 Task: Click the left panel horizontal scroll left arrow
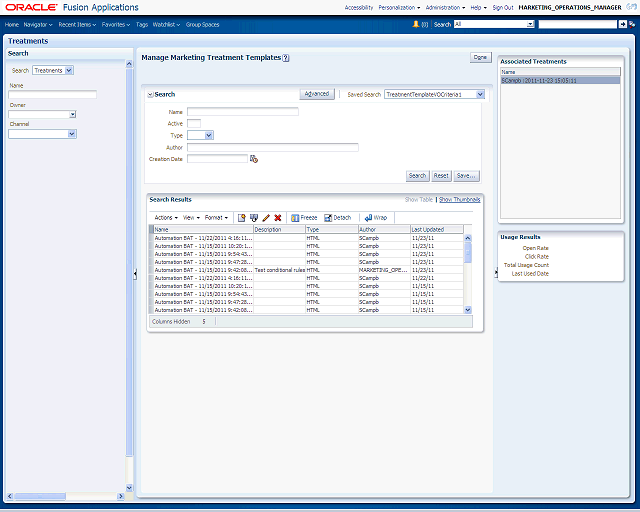tap(10, 496)
